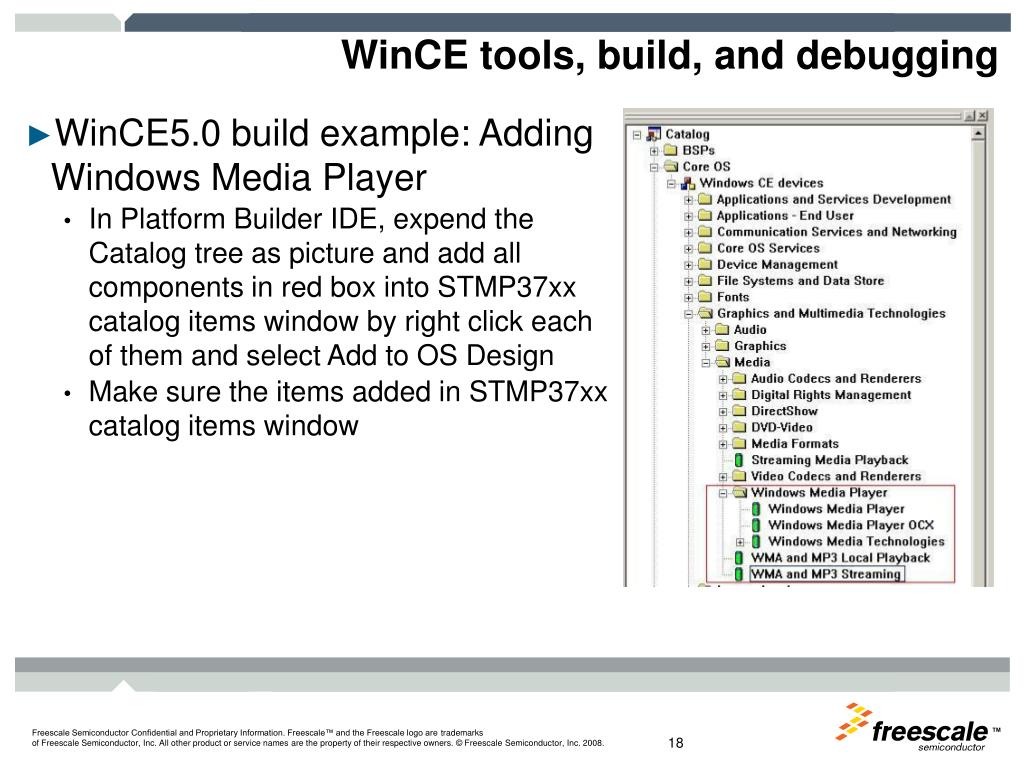This screenshot has height=768, width=1024.
Task: Click the BSPs folder icon
Action: click(671, 150)
